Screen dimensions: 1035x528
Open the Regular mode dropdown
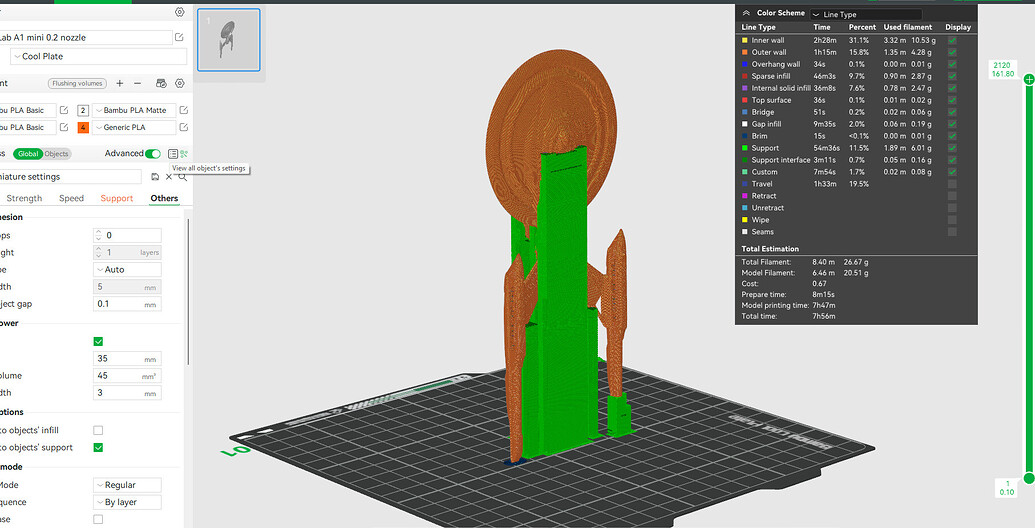point(127,485)
